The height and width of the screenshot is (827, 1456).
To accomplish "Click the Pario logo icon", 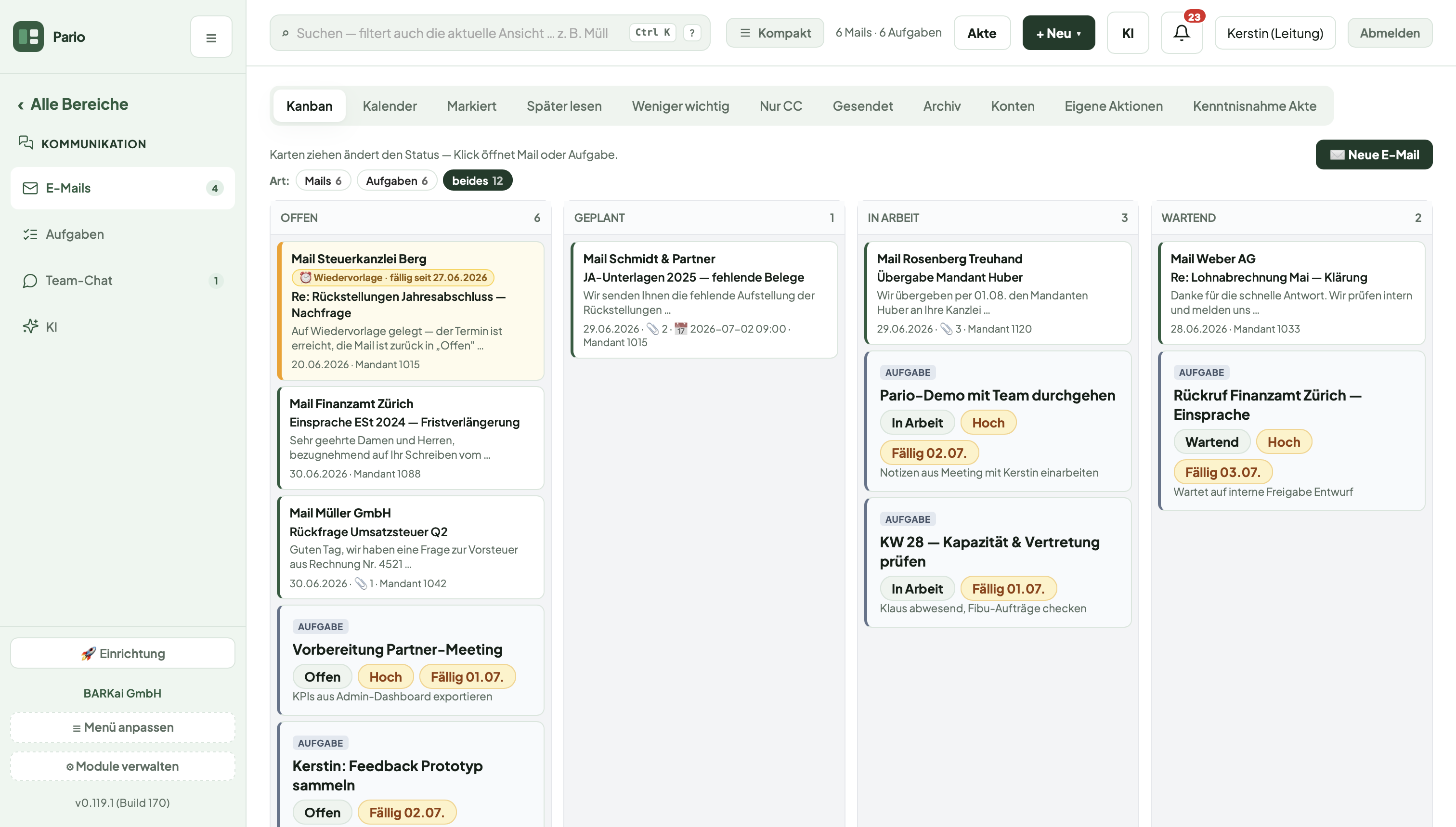I will coord(28,37).
